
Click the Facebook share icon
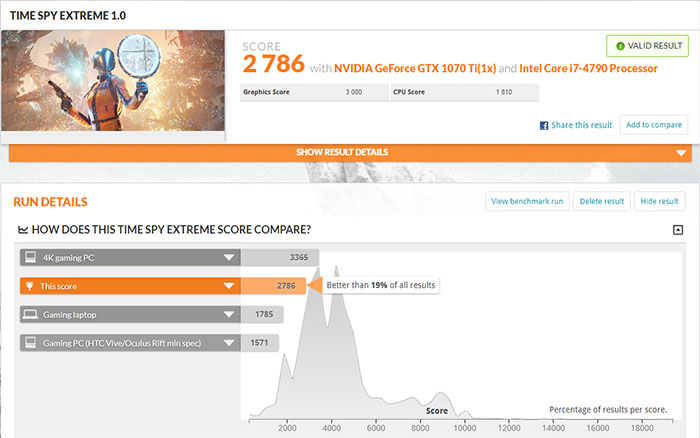pyautogui.click(x=544, y=125)
